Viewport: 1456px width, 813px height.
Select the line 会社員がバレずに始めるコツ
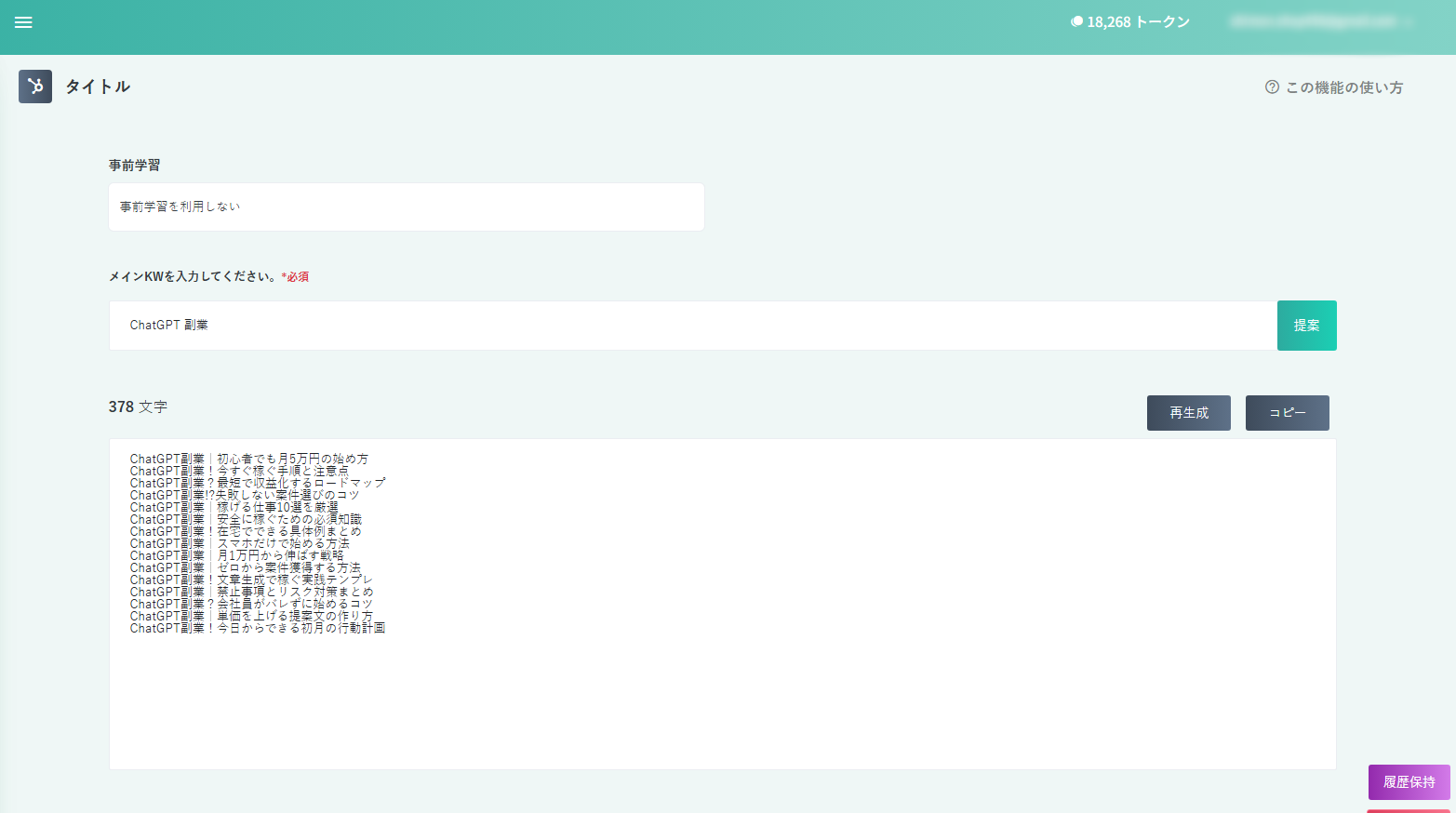pos(252,605)
